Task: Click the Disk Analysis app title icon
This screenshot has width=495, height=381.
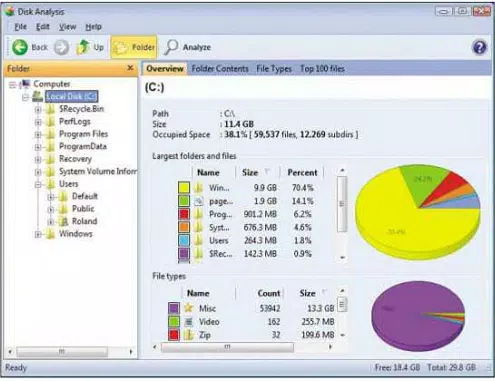Action: click(x=9, y=11)
